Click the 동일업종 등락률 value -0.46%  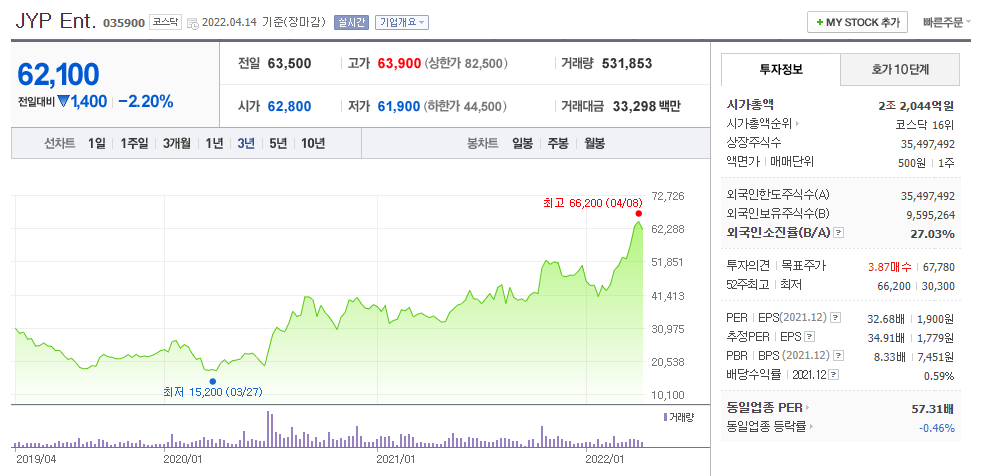[x=937, y=428]
